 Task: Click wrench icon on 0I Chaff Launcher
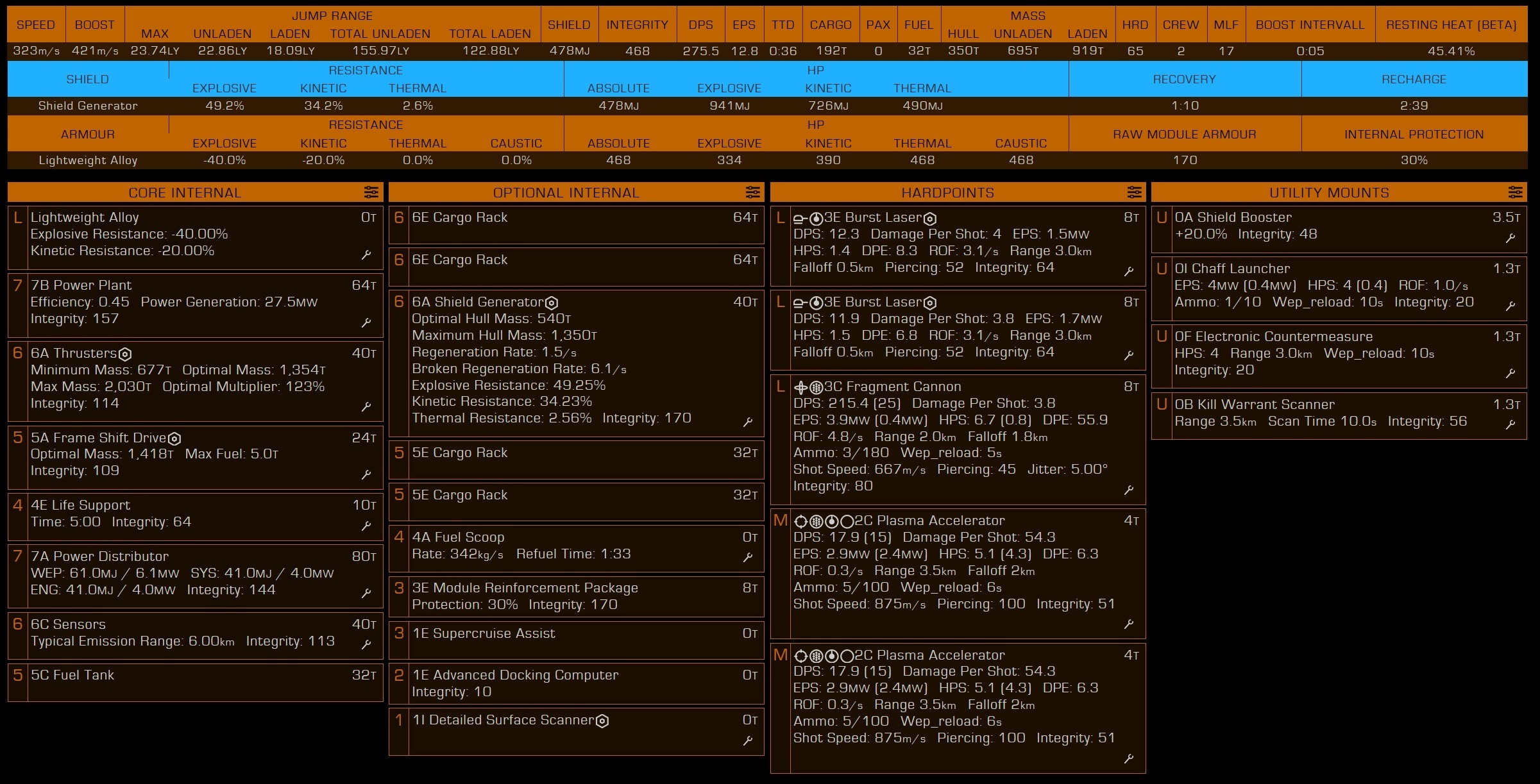click(1510, 306)
